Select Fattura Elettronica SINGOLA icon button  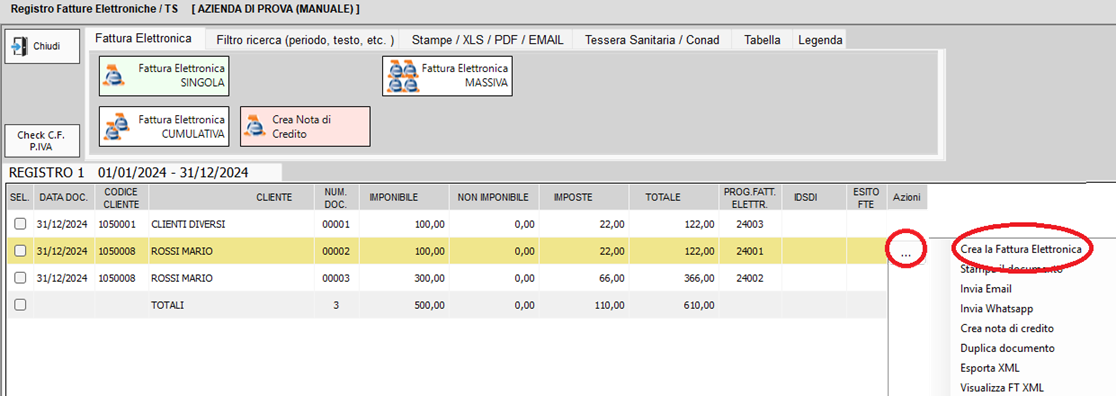[164, 75]
